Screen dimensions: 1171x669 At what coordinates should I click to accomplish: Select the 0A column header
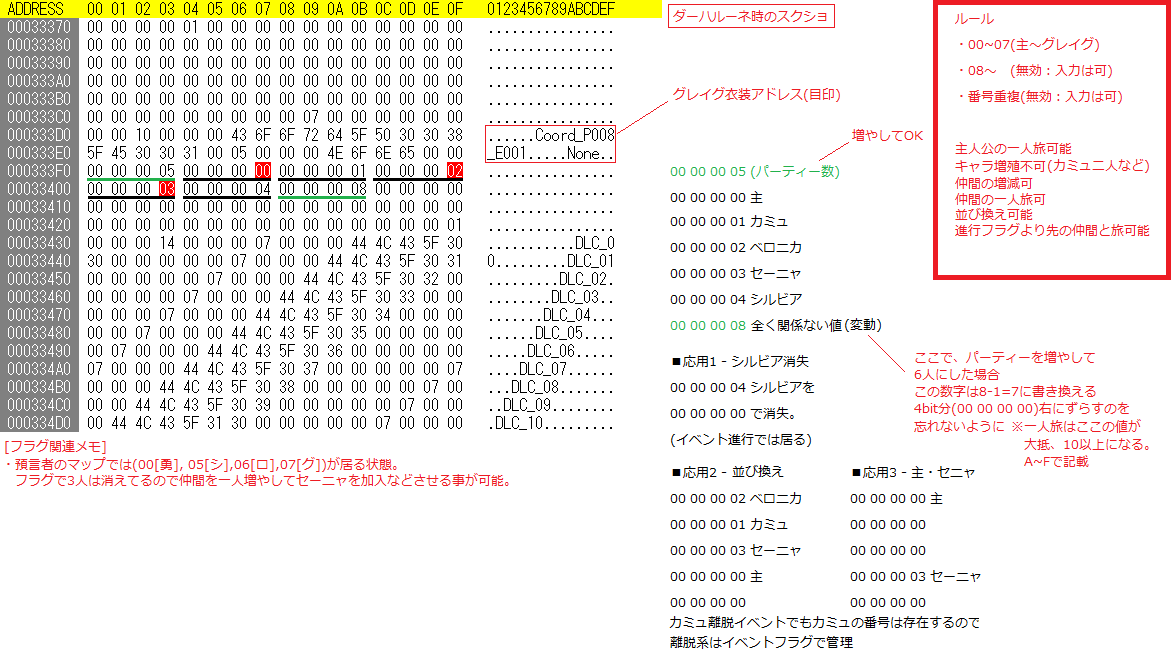[x=335, y=9]
